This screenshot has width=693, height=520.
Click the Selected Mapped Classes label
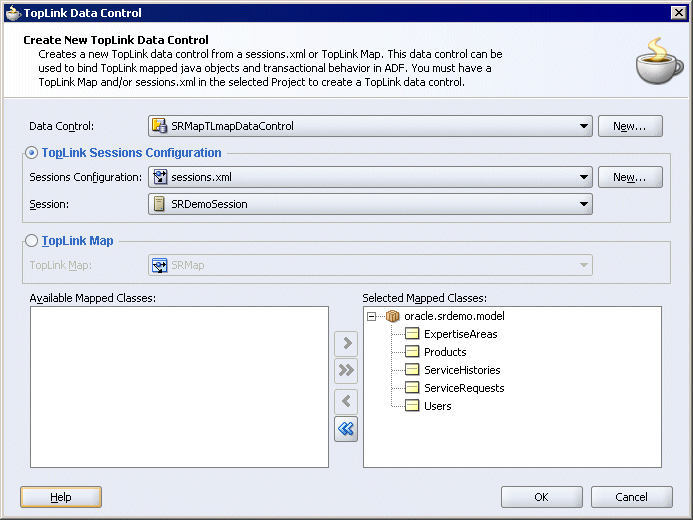pos(424,298)
